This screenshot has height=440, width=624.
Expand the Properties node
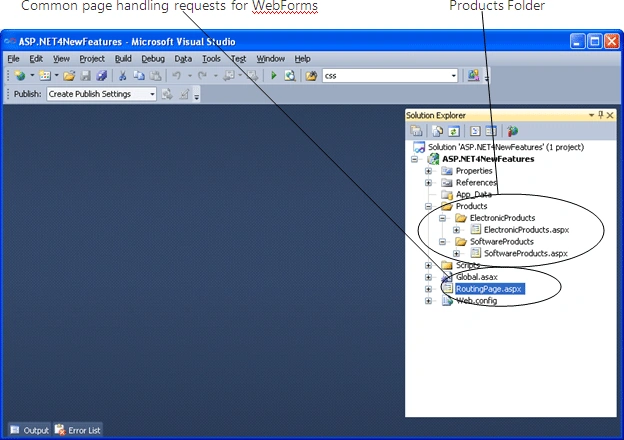[x=428, y=171]
